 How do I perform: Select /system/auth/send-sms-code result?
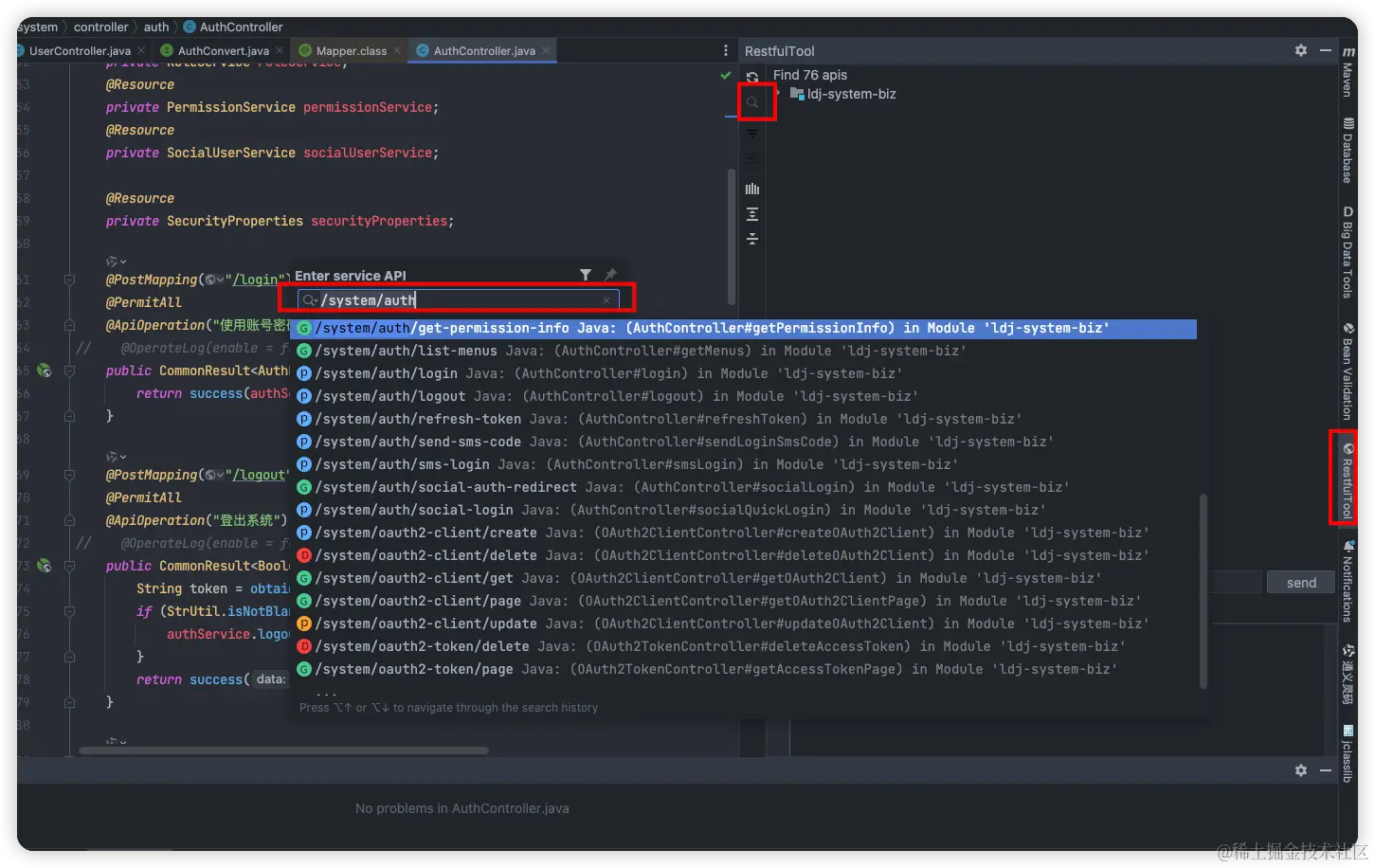coord(743,442)
